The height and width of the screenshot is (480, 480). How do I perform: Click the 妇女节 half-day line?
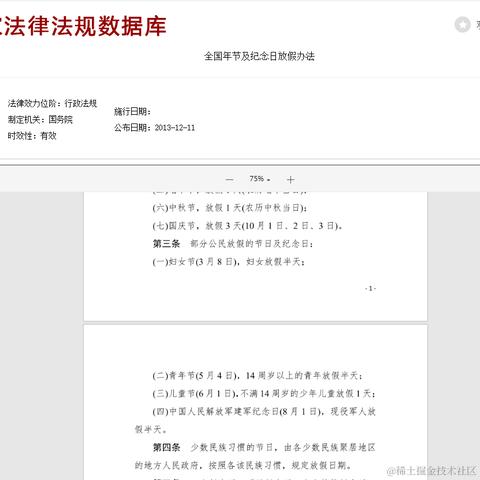(229, 262)
